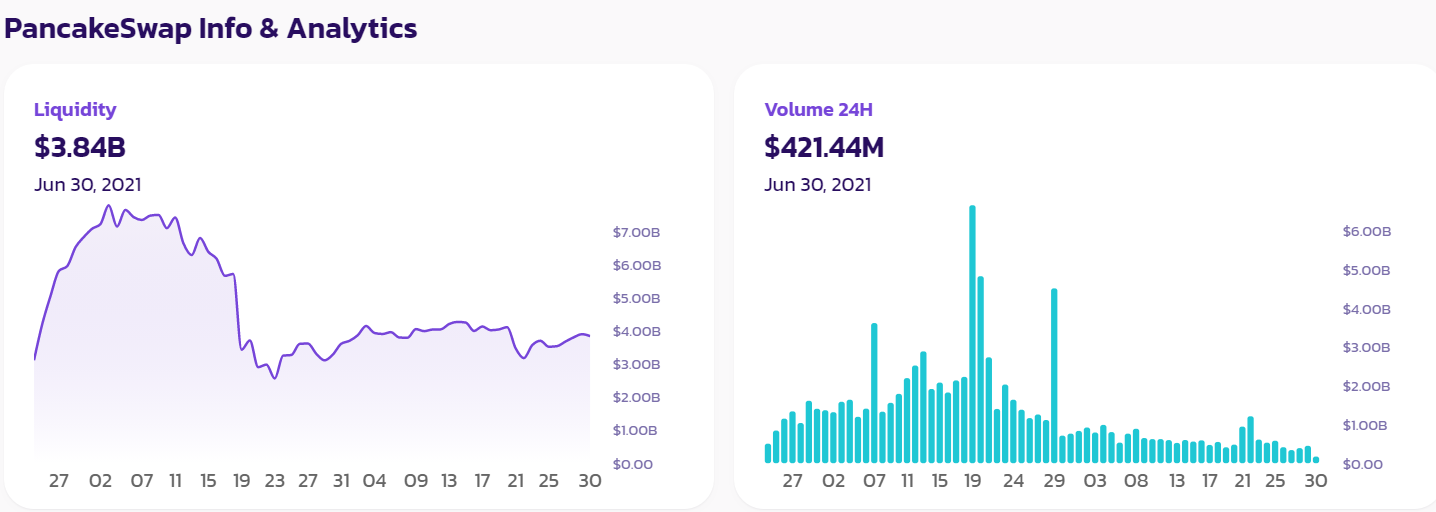Image resolution: width=1436 pixels, height=512 pixels.
Task: Click date label 11 on Volume chart
Action: 907,481
